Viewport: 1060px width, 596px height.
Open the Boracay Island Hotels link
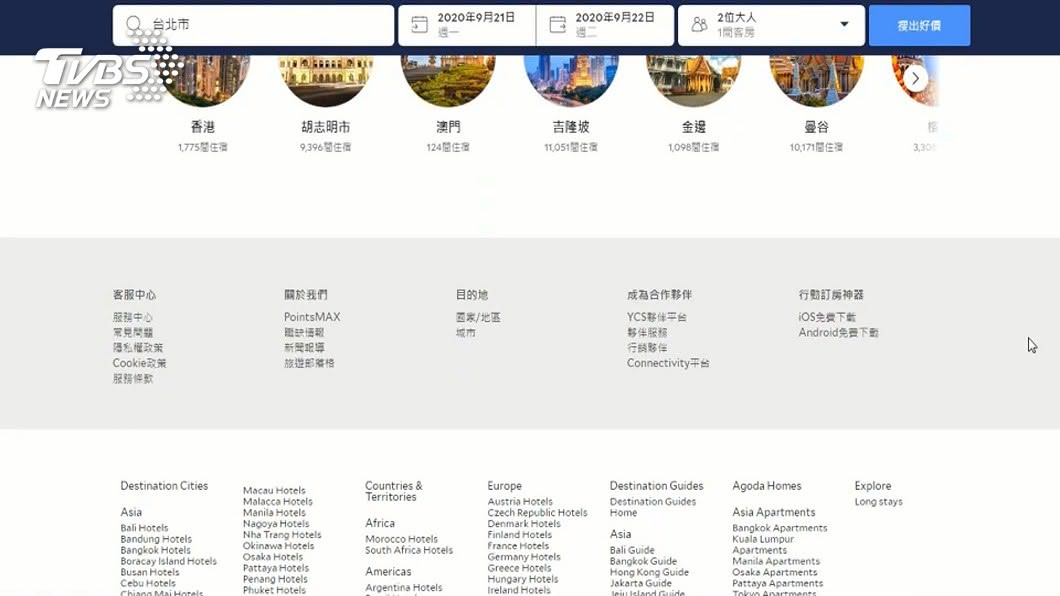(x=168, y=561)
